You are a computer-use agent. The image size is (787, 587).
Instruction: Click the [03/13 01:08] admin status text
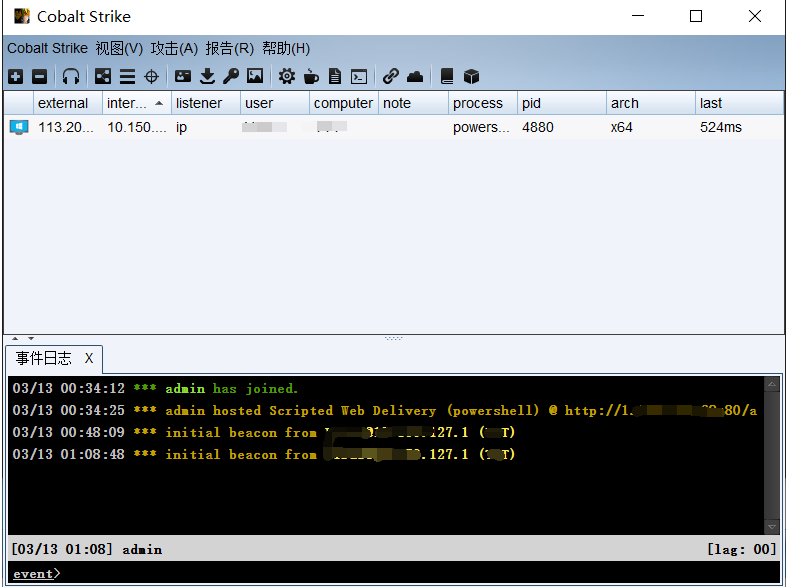point(87,549)
